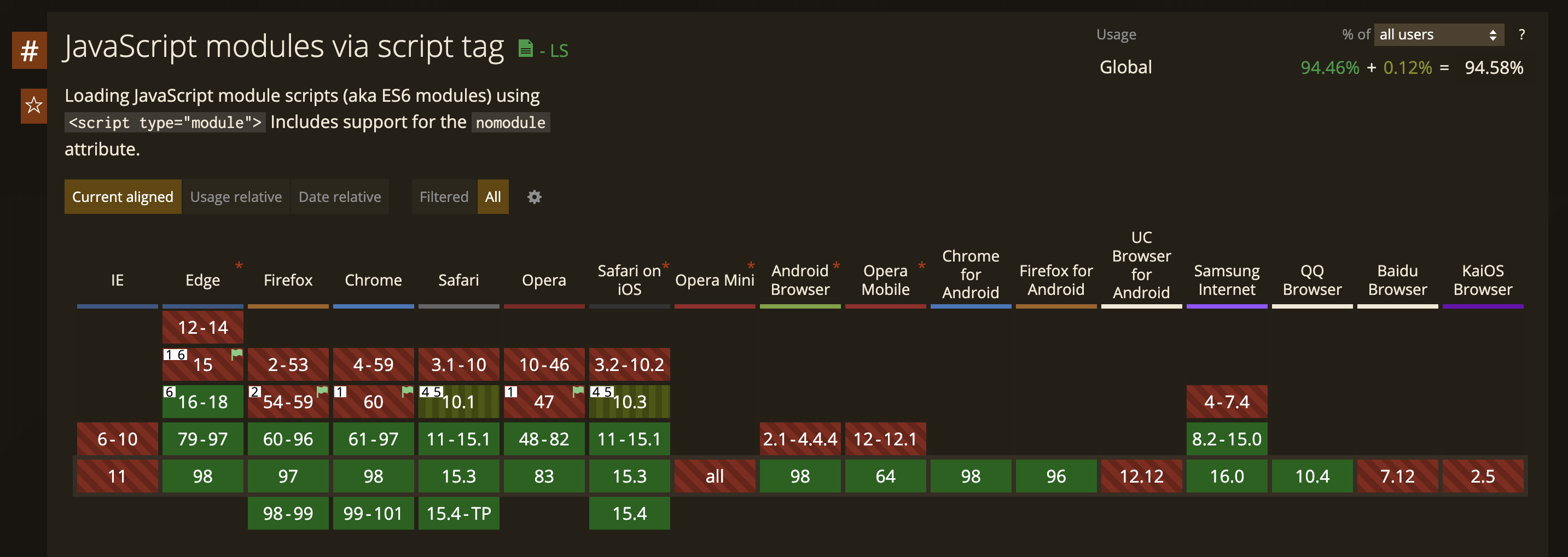Select the Current aligned view
The image size is (1568, 557).
[x=123, y=196]
